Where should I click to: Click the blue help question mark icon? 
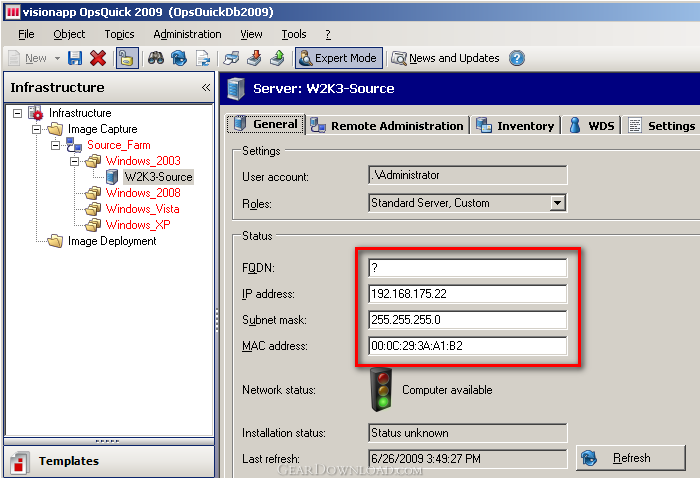point(517,58)
